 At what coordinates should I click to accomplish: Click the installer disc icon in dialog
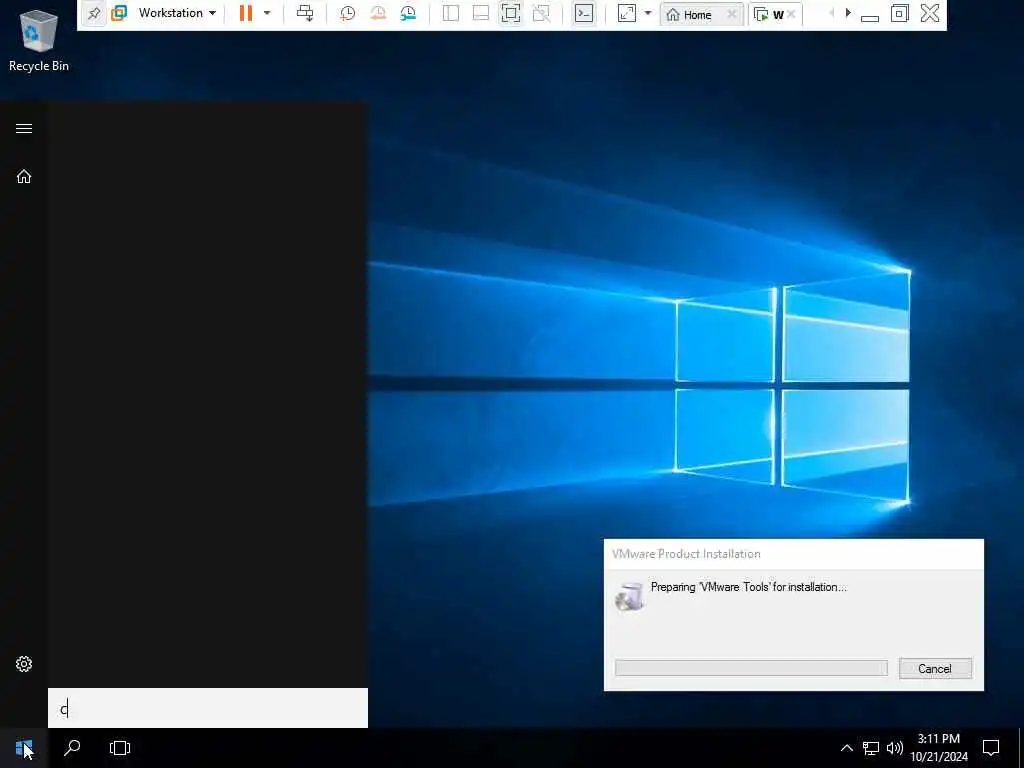pyautogui.click(x=630, y=596)
